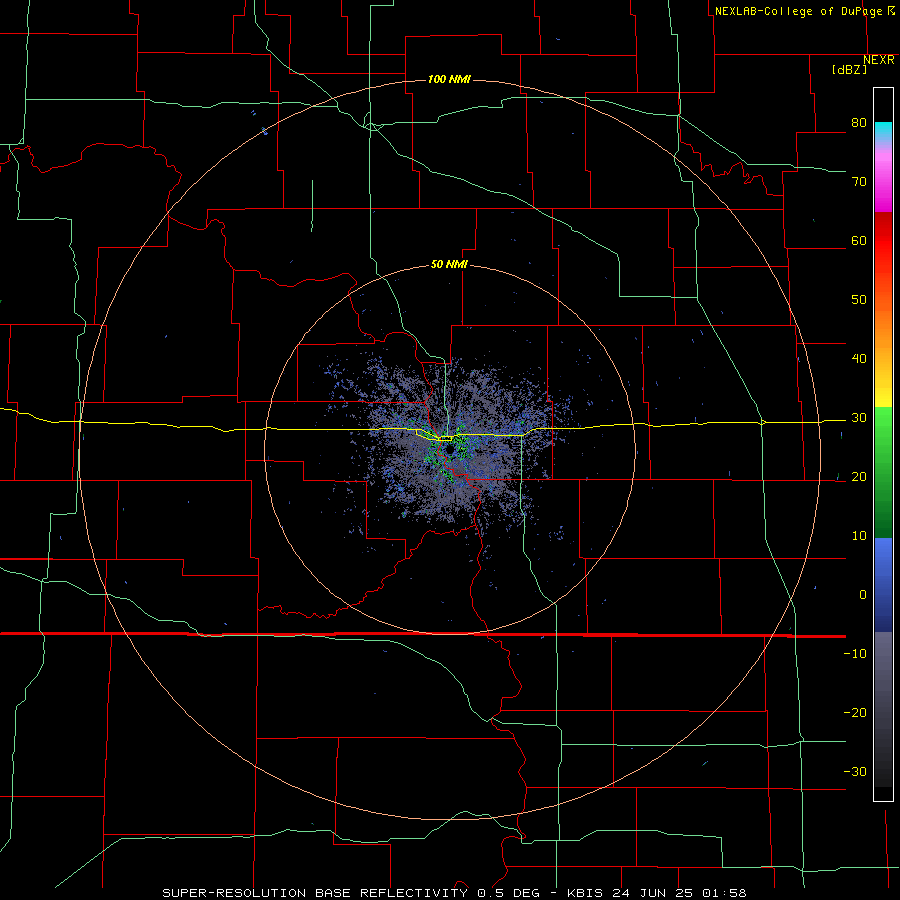Click the 40 dBZ scale value
The height and width of the screenshot is (900, 900).
coord(859,359)
